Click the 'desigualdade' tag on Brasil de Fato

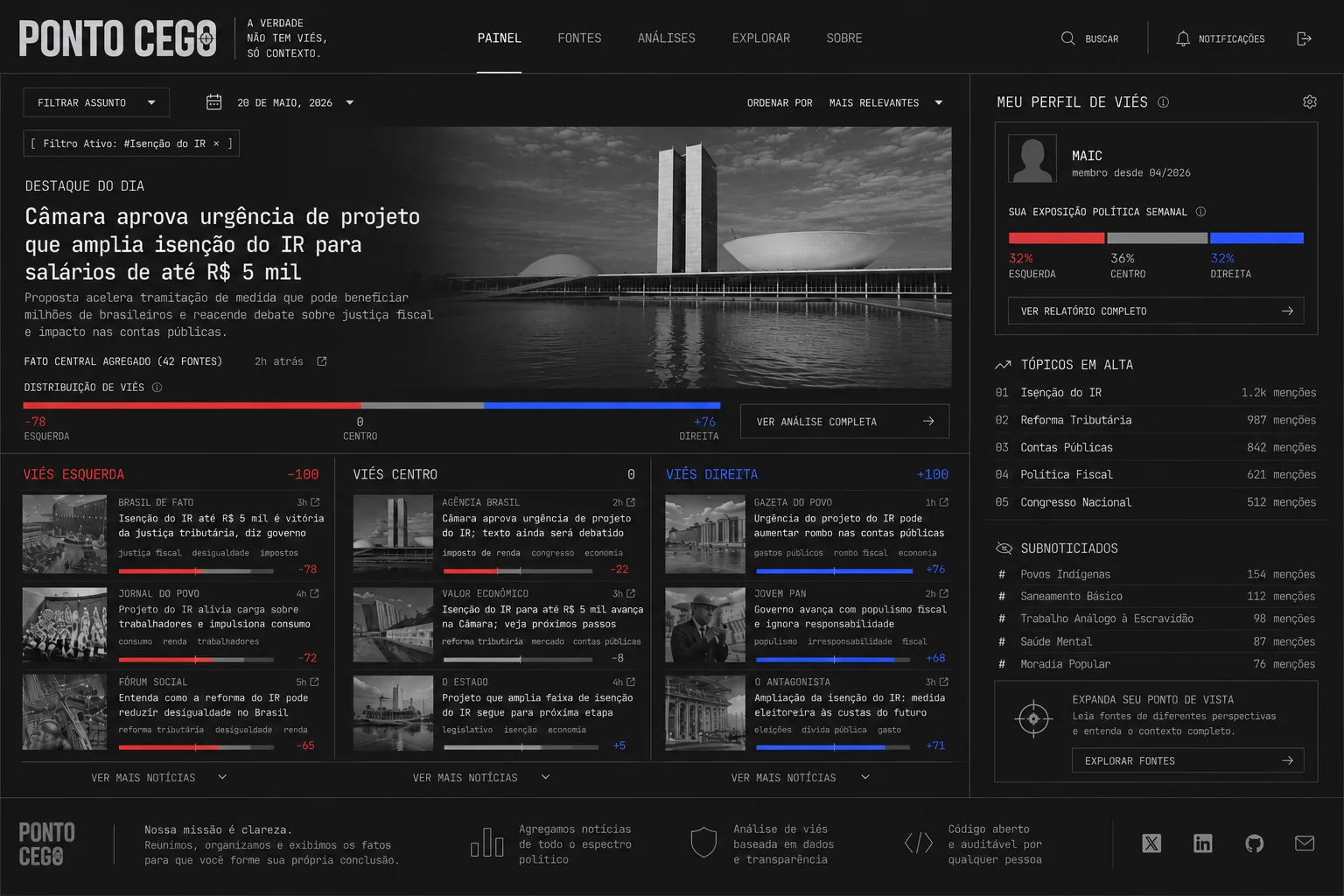(220, 553)
